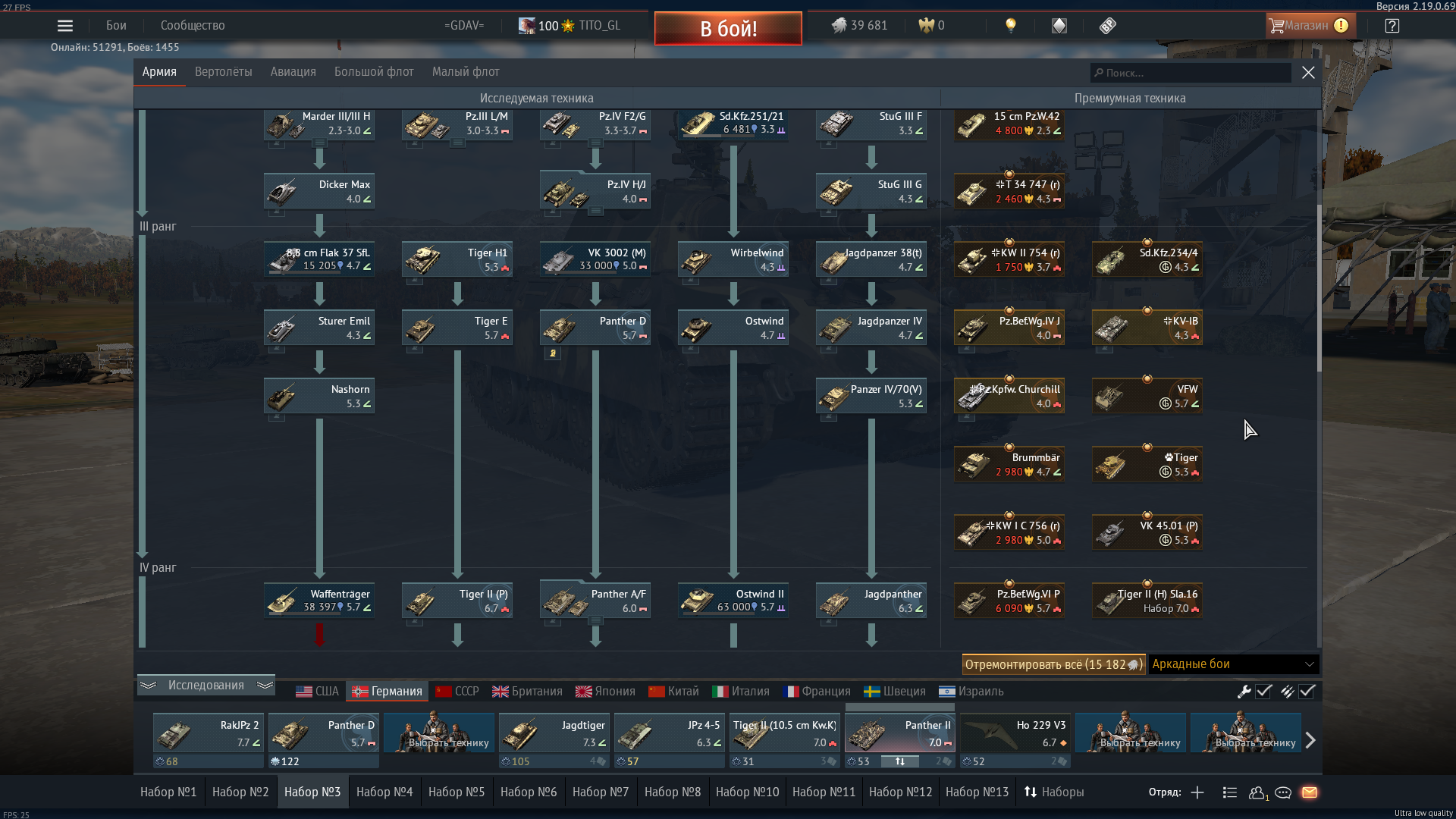This screenshot has width=1456, height=819.
Task: Add squad member with plus icon
Action: [1197, 792]
